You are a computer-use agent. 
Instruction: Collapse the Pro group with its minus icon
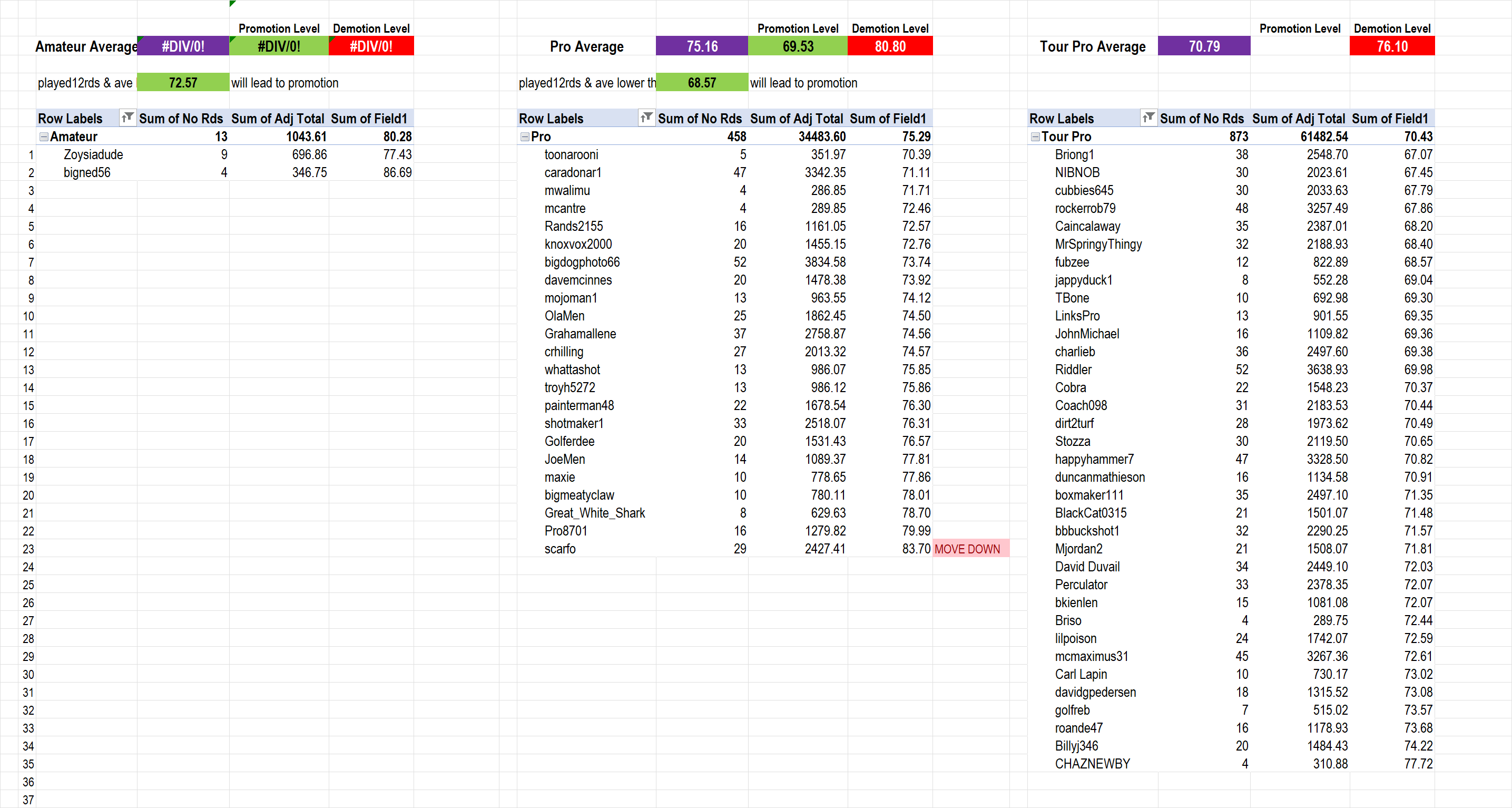(525, 137)
